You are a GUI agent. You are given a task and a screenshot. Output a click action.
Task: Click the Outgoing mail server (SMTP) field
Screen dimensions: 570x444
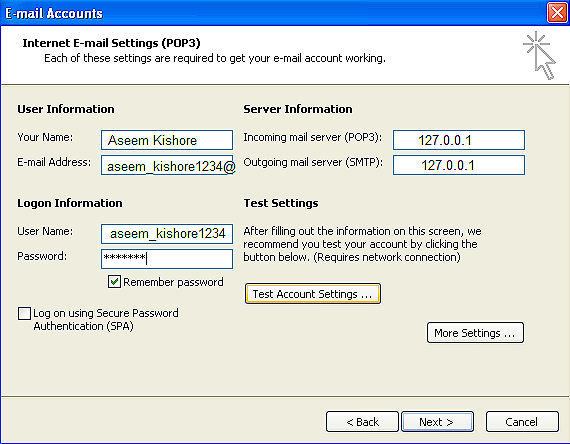tap(459, 165)
